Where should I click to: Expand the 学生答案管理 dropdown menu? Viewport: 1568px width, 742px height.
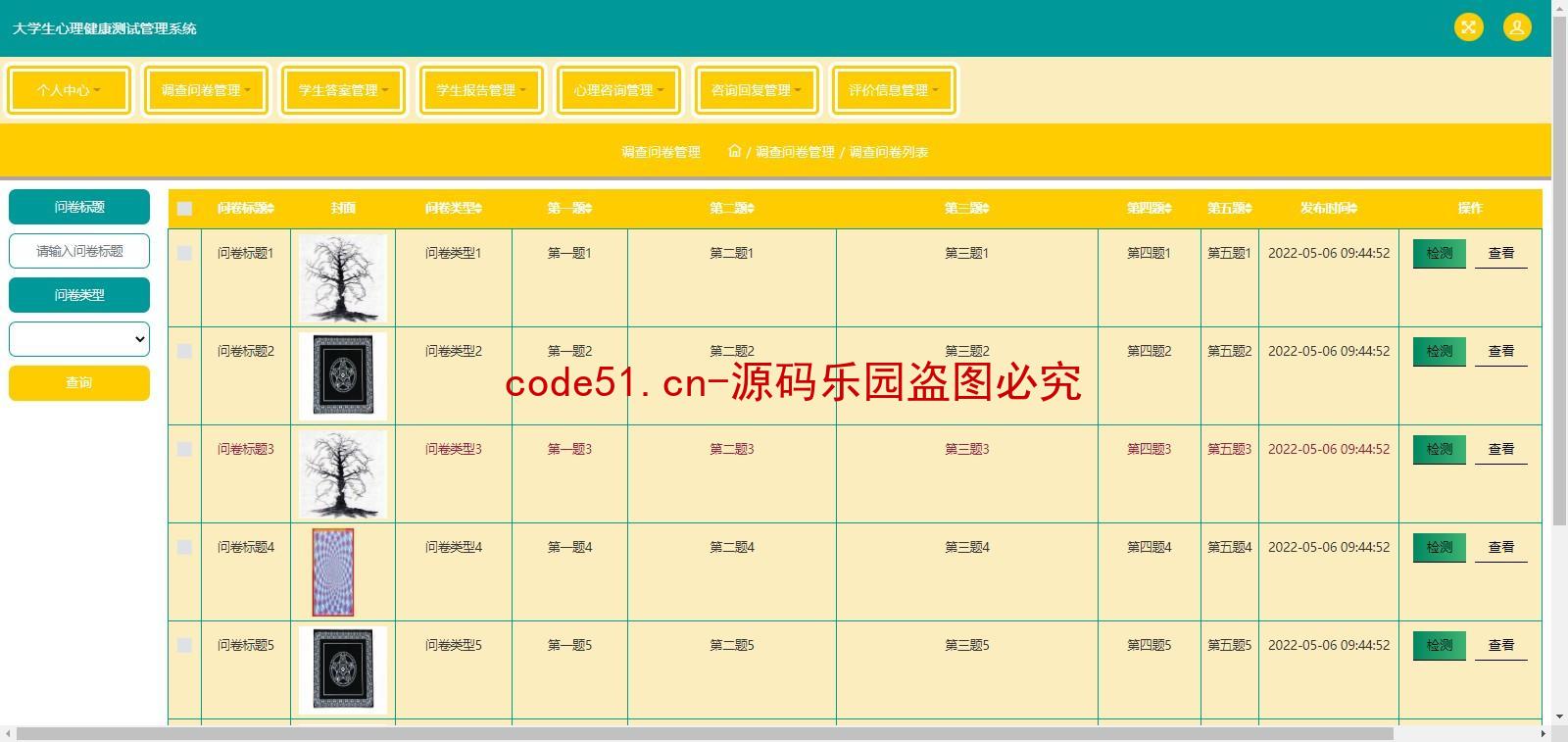tap(343, 90)
